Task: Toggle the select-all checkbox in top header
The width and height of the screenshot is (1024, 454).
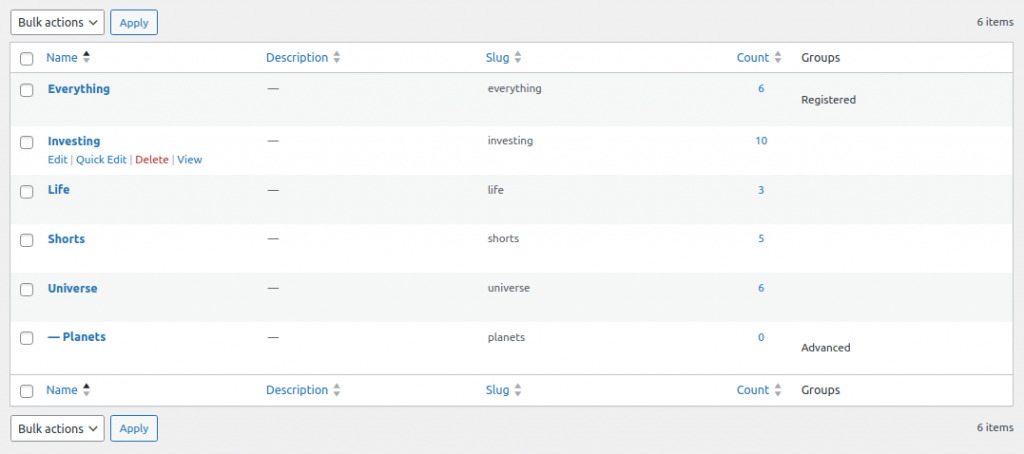Action: [27, 59]
